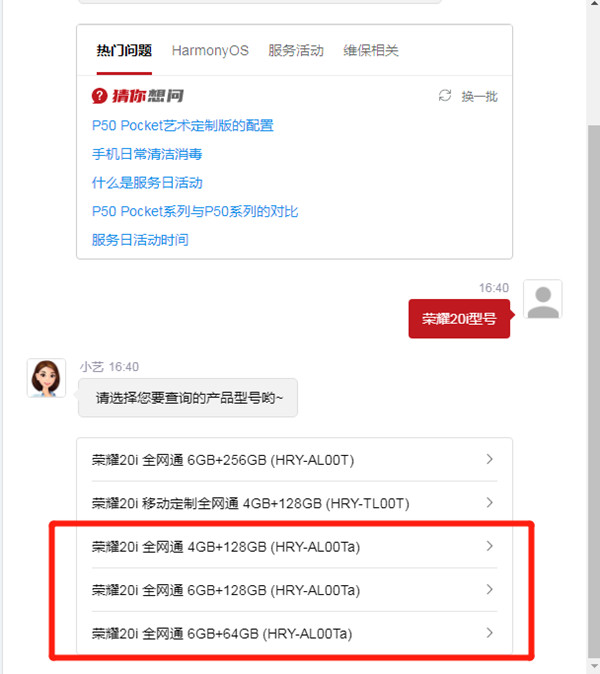600x674 pixels.
Task: Choose 荣耀20i 全网通 6GB+128GB (HRY-AL00Ta)
Action: click(294, 590)
